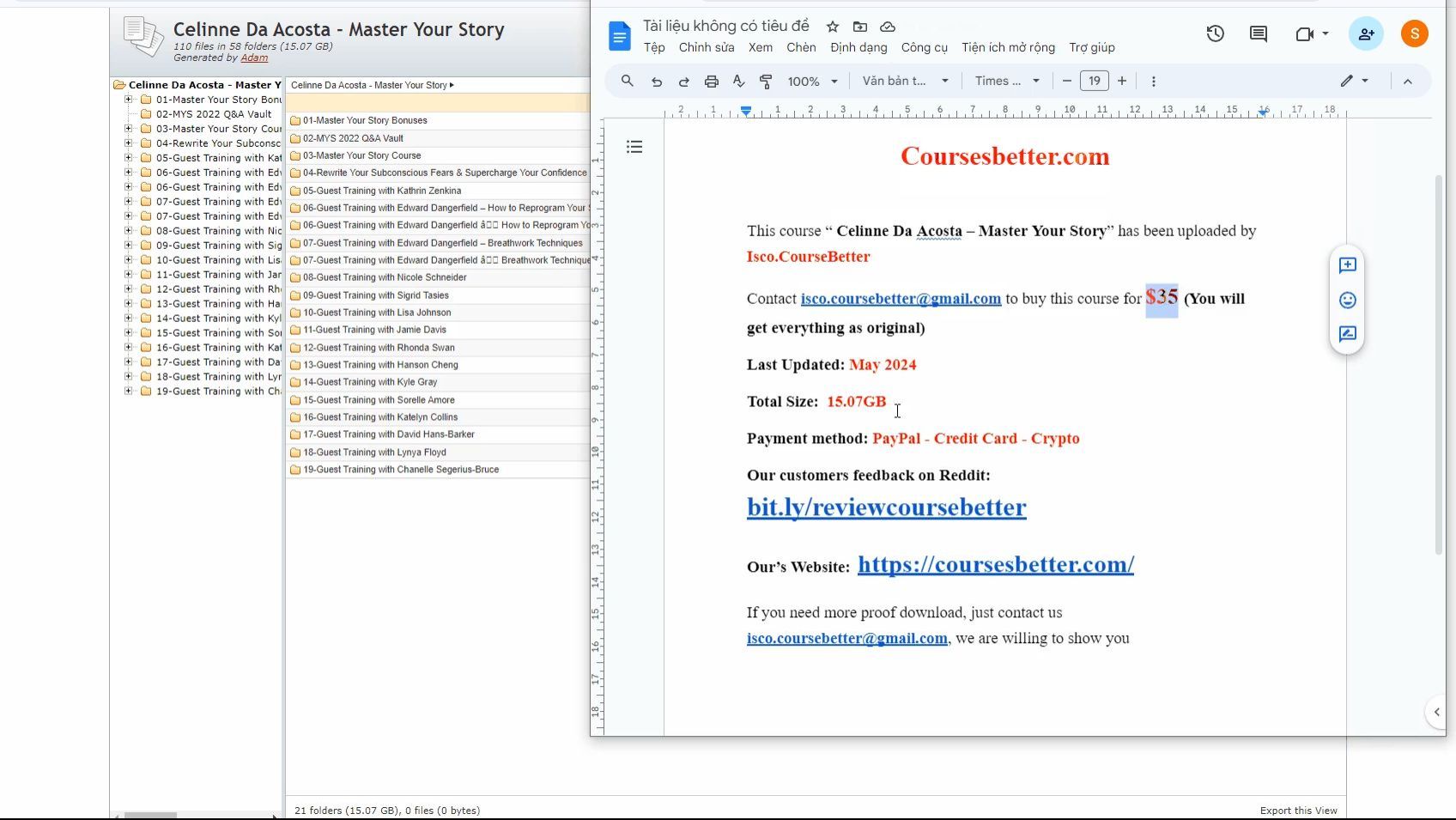1456x820 pixels.
Task: Open the zoom 100% dropdown
Action: pos(812,82)
